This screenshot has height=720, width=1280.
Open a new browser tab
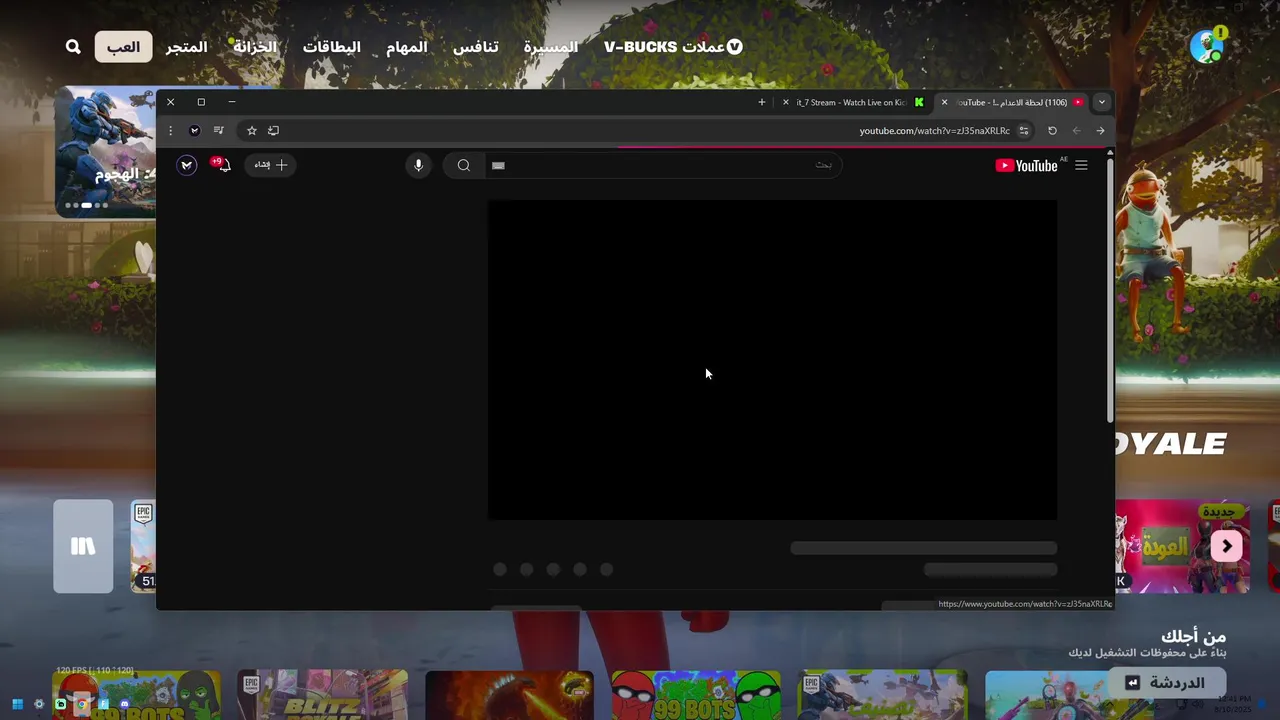click(762, 102)
